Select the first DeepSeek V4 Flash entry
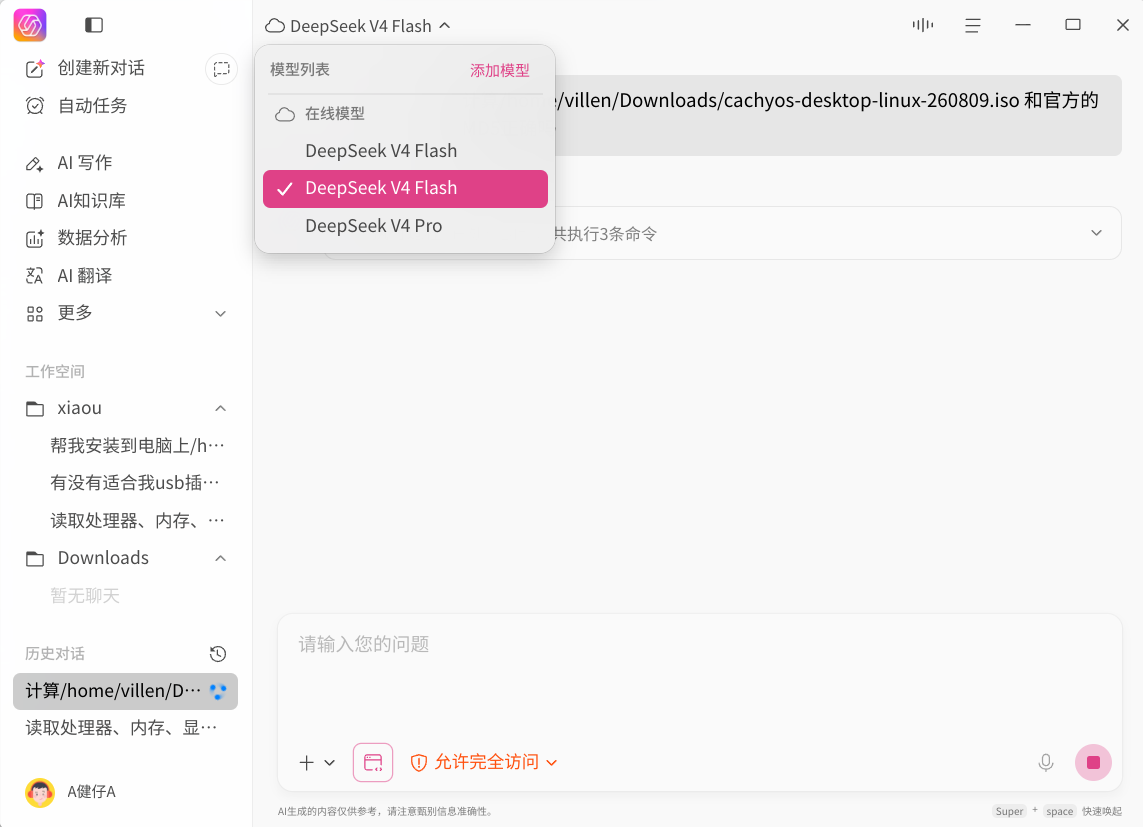The height and width of the screenshot is (827, 1143). (405, 151)
